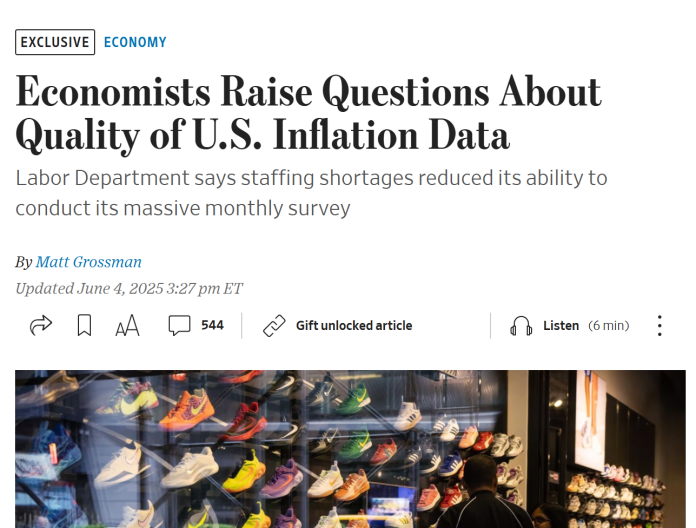This screenshot has width=696, height=528.
Task: Click the share arrow icon
Action: click(41, 325)
